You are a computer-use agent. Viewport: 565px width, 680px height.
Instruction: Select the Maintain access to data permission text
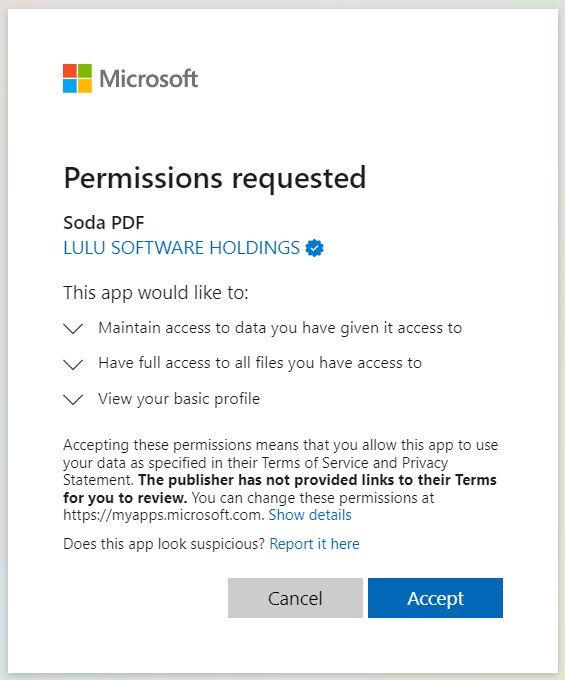pyautogui.click(x=280, y=328)
